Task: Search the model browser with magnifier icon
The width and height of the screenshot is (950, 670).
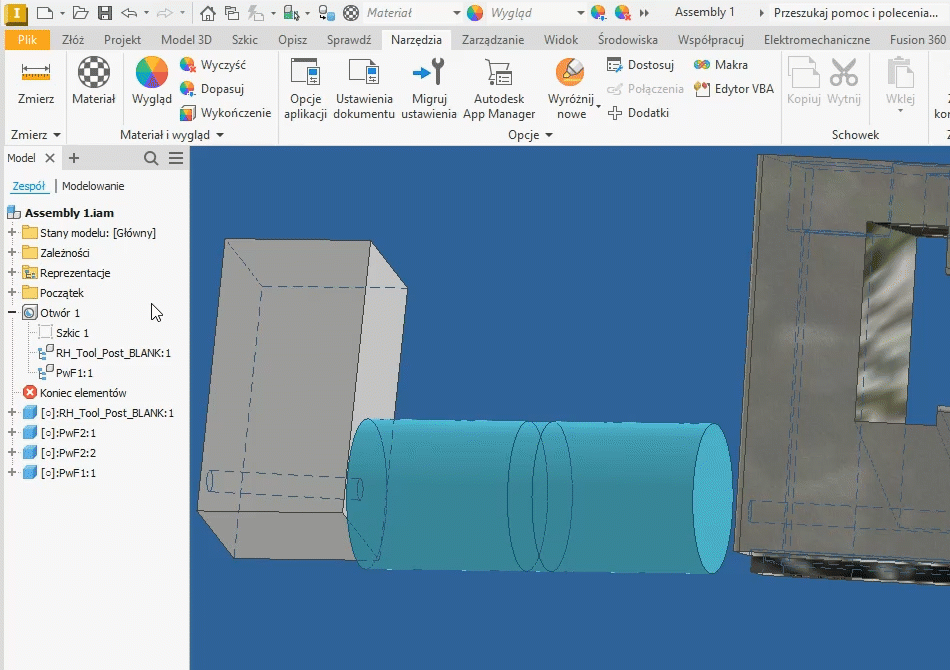Action: (x=151, y=158)
